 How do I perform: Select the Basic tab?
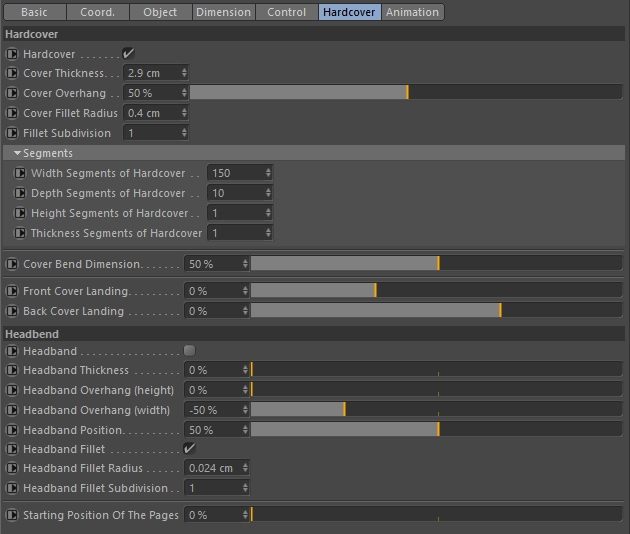click(34, 12)
